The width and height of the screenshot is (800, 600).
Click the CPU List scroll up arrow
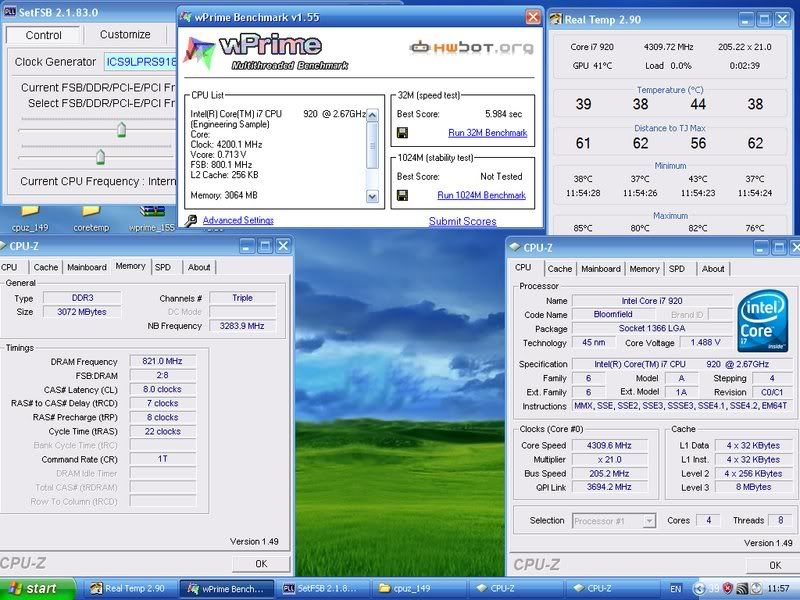click(372, 115)
